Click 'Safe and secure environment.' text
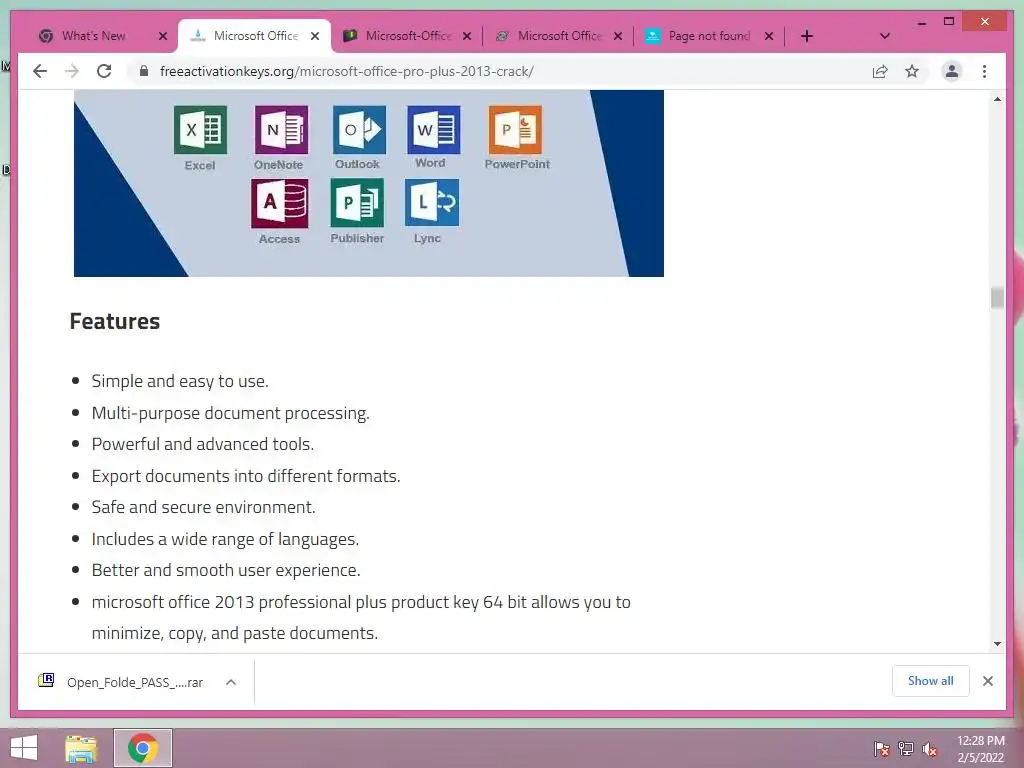Screen dimensions: 1024x768 pos(204,507)
